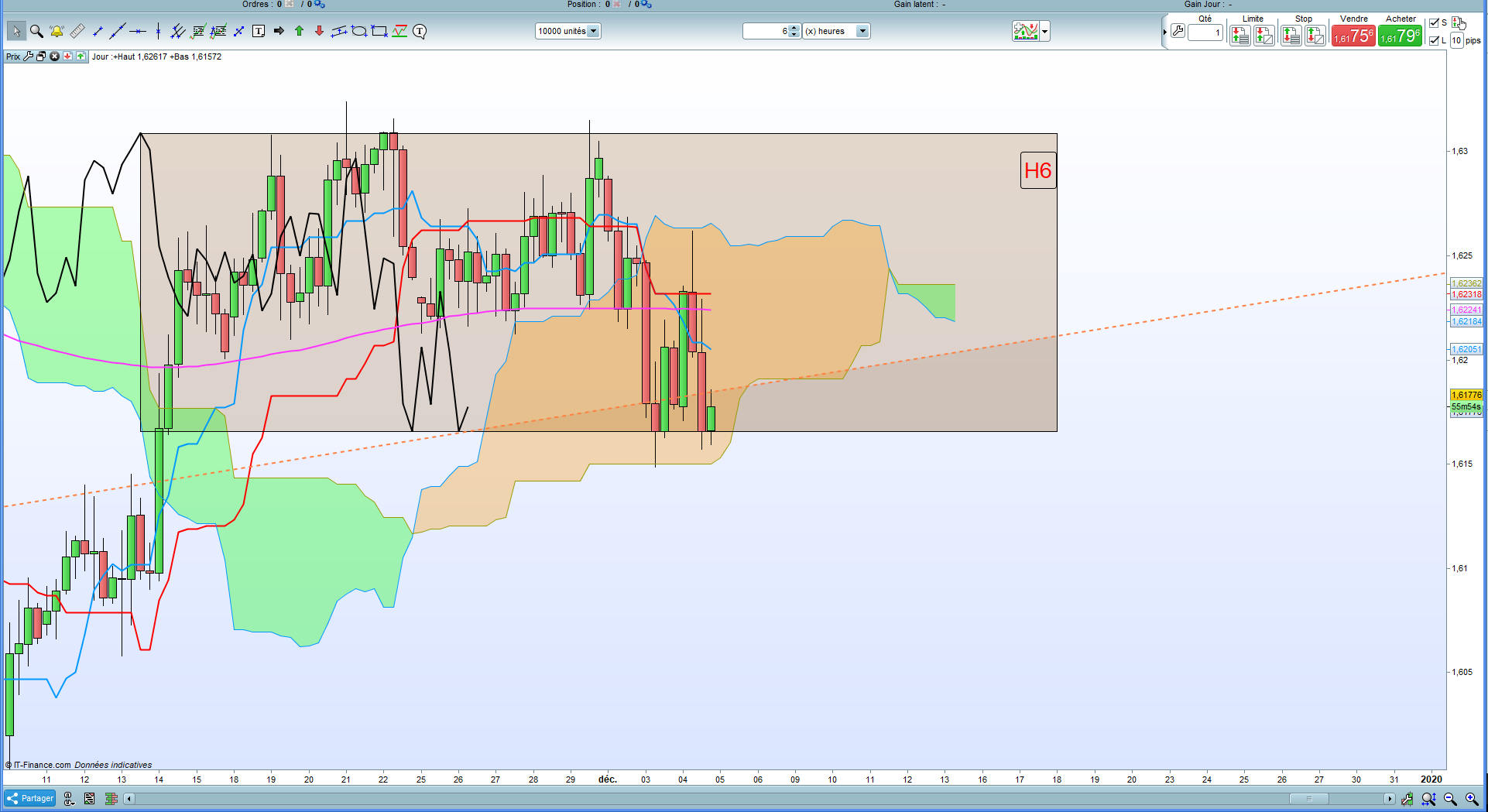Select the parallel channel lines tool
1488x812 pixels.
click(x=178, y=31)
